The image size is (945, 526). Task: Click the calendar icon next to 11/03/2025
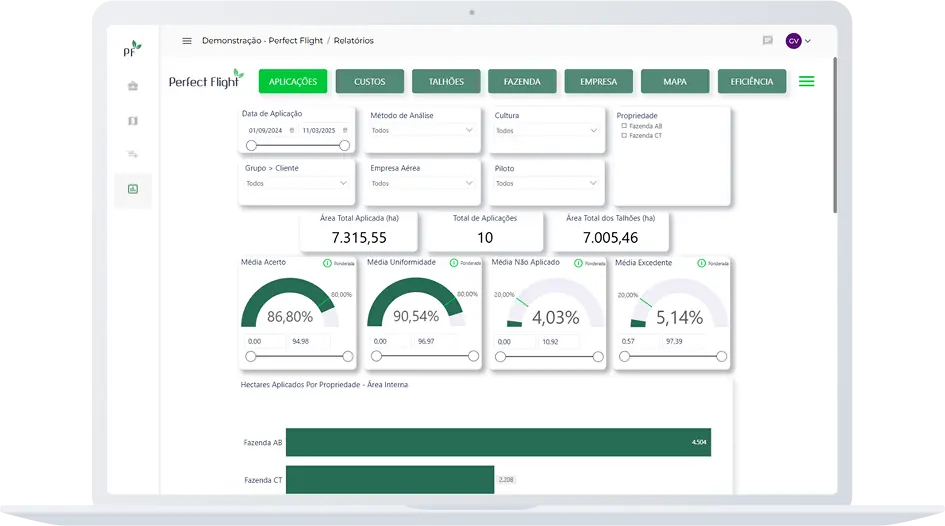pos(345,130)
